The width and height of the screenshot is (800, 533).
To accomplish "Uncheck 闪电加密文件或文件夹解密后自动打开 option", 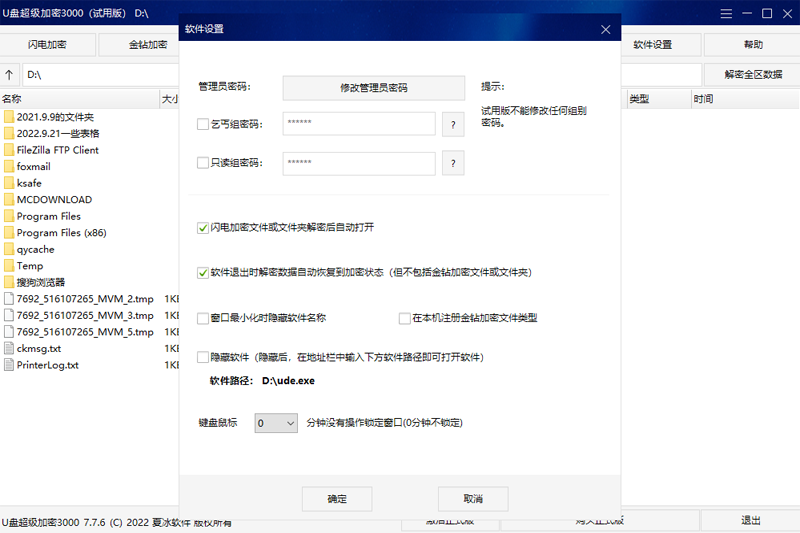I will [204, 228].
